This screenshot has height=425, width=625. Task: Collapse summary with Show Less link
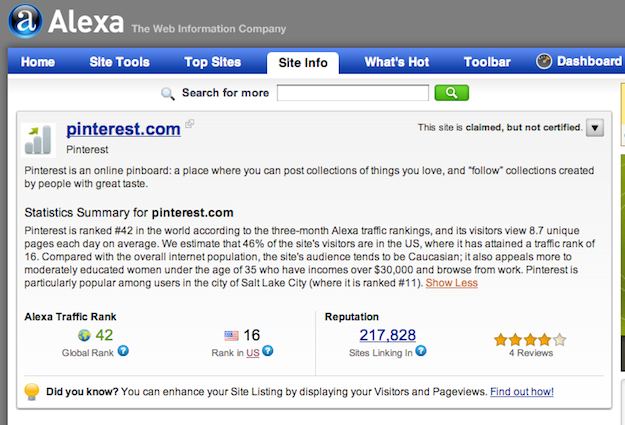(452, 283)
